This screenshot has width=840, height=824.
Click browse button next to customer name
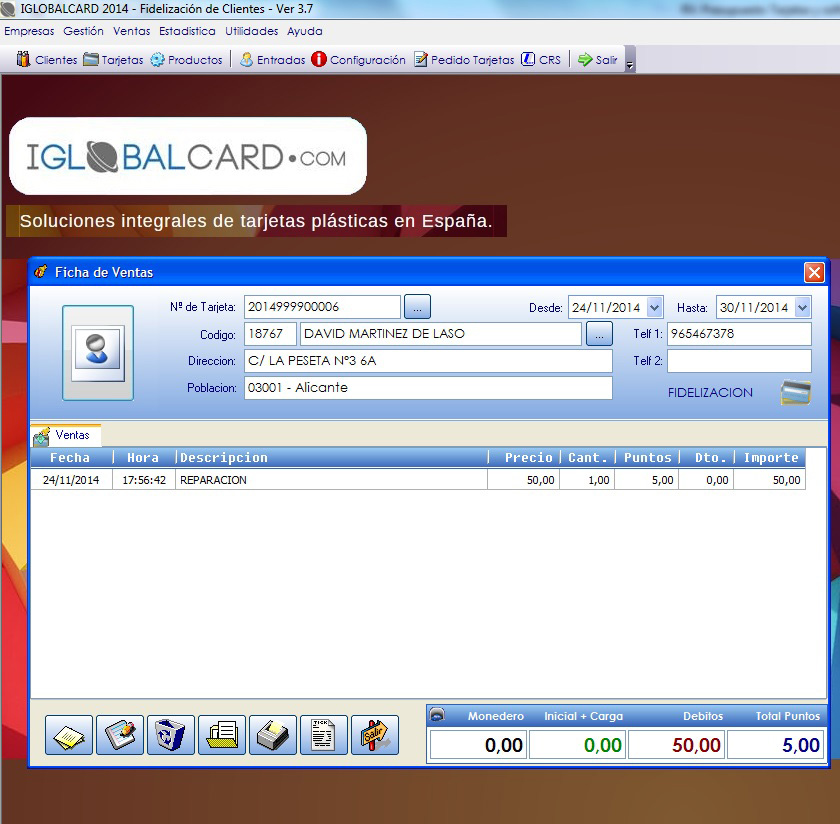coord(599,334)
